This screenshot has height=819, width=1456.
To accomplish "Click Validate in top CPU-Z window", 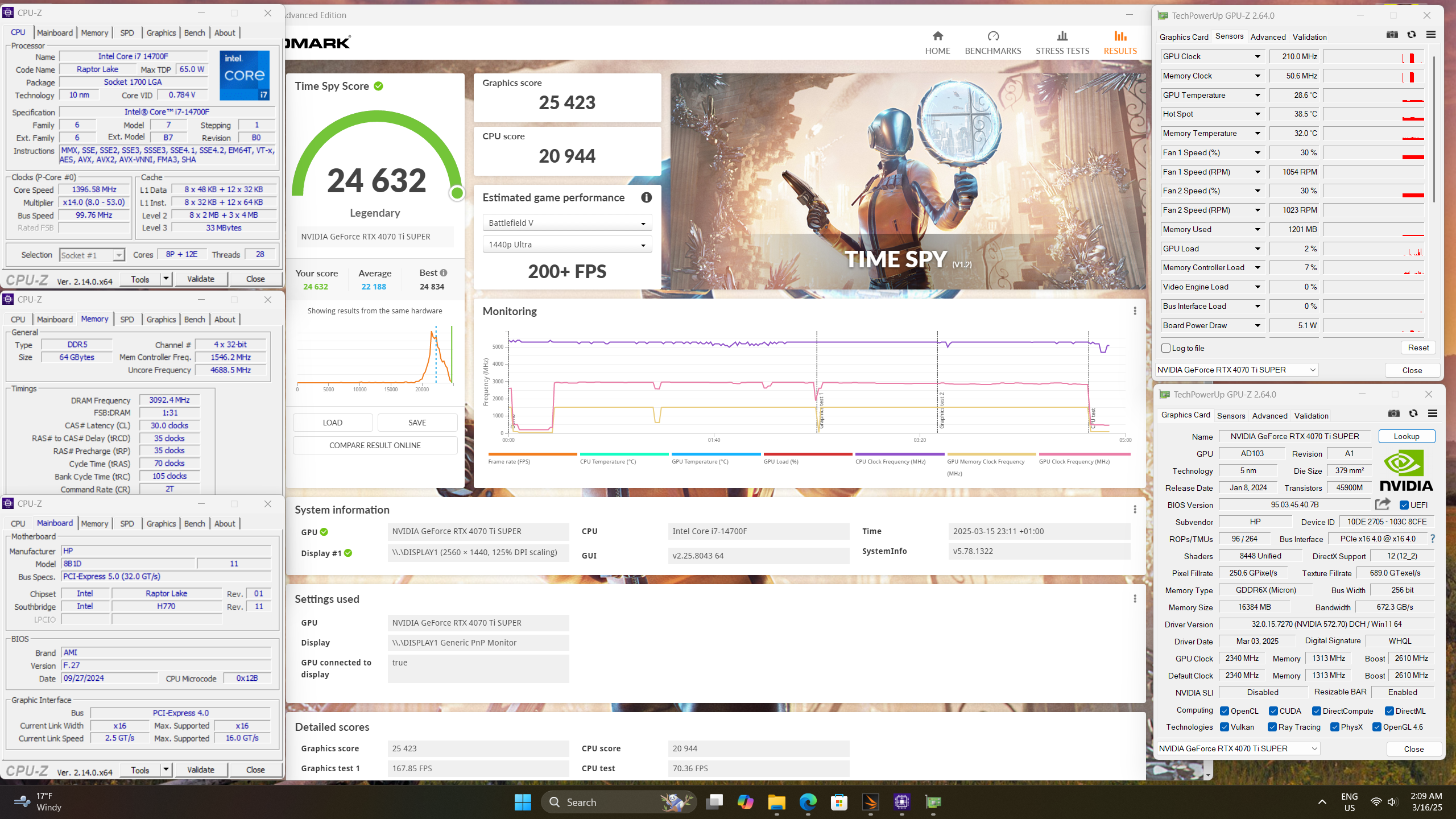I will (x=201, y=279).
